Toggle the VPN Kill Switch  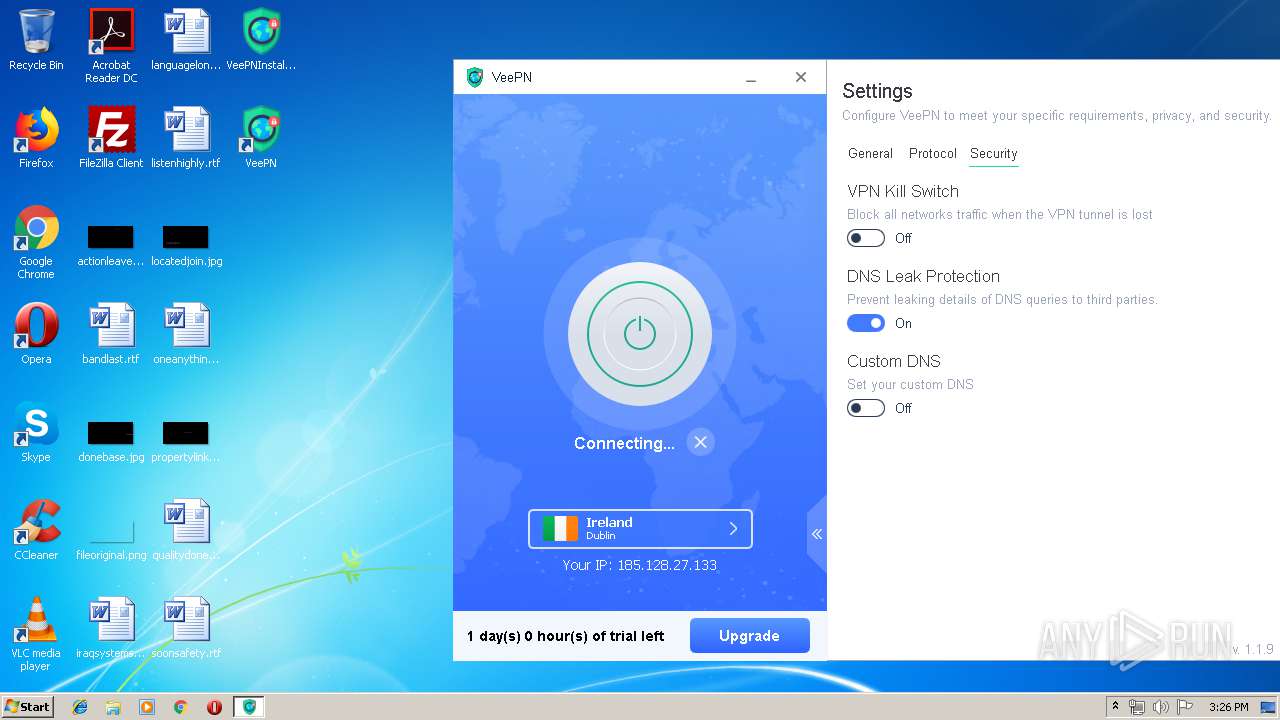tap(866, 238)
